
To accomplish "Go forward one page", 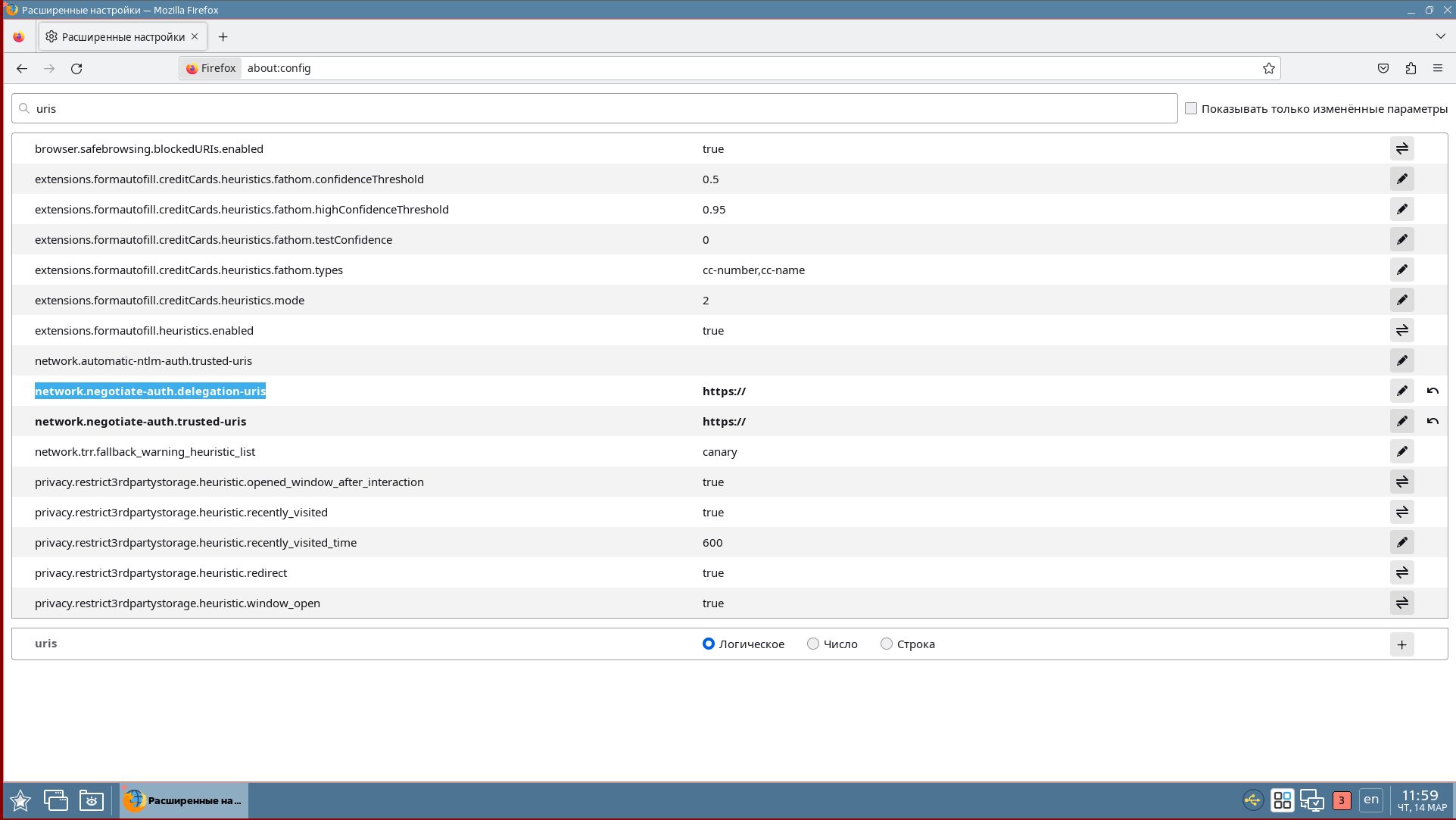I will (x=49, y=68).
